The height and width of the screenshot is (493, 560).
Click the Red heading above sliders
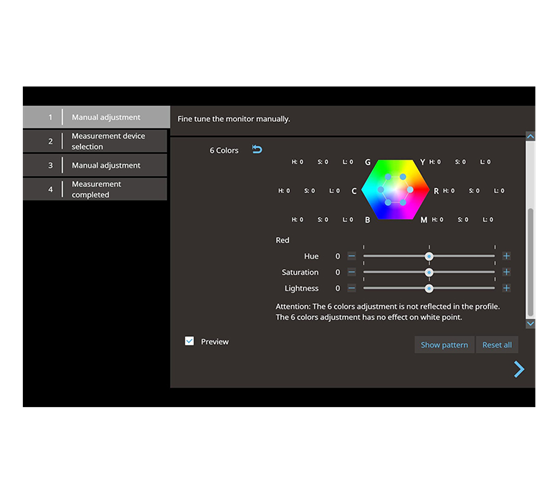[282, 240]
